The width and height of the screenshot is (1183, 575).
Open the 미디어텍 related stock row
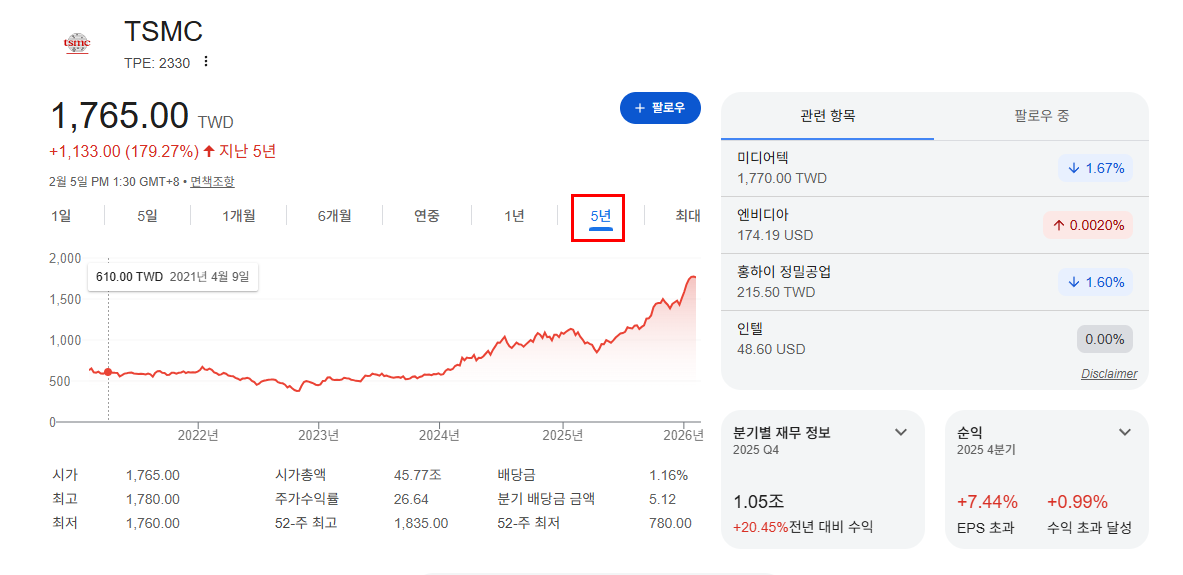(x=935, y=168)
